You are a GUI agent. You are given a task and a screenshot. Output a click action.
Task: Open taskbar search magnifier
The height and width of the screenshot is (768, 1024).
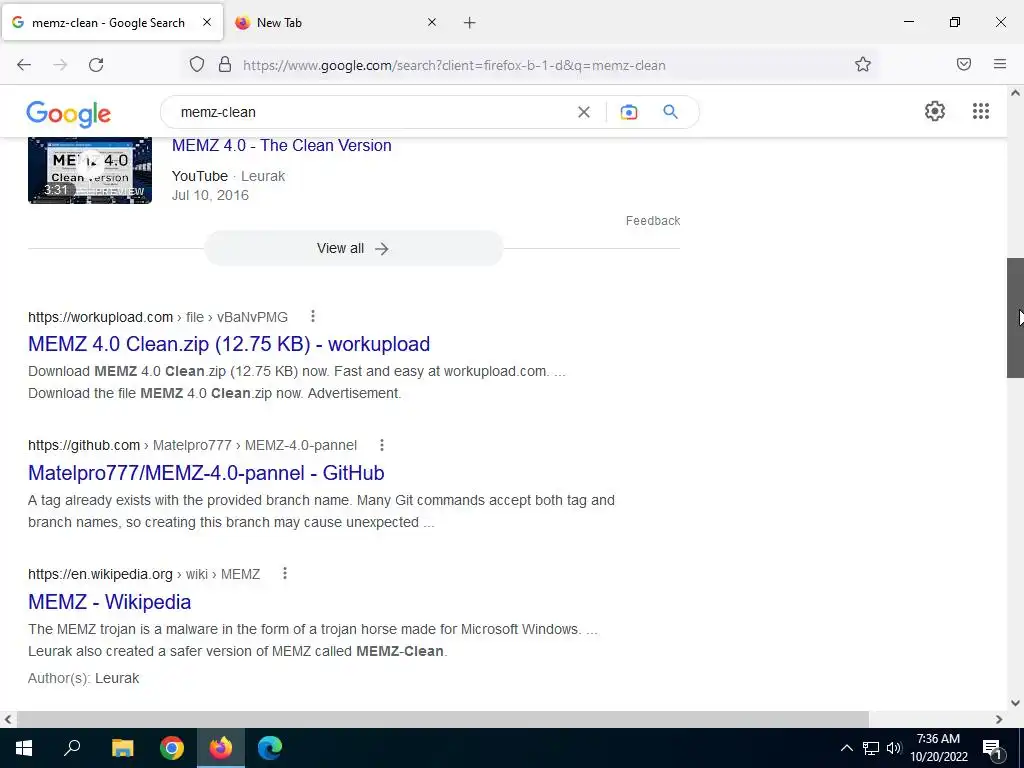[x=72, y=748]
